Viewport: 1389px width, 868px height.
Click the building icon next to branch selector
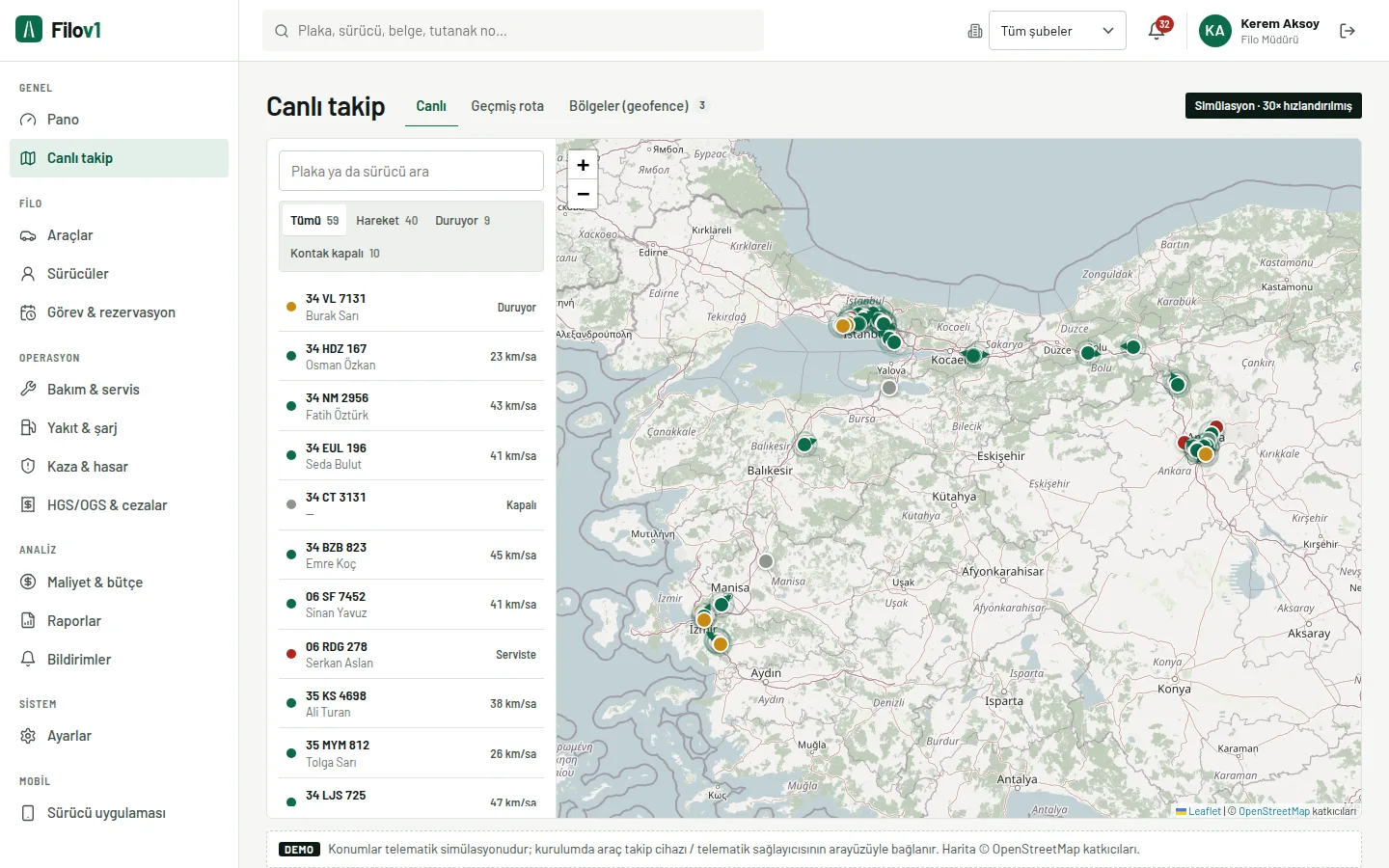pyautogui.click(x=975, y=31)
